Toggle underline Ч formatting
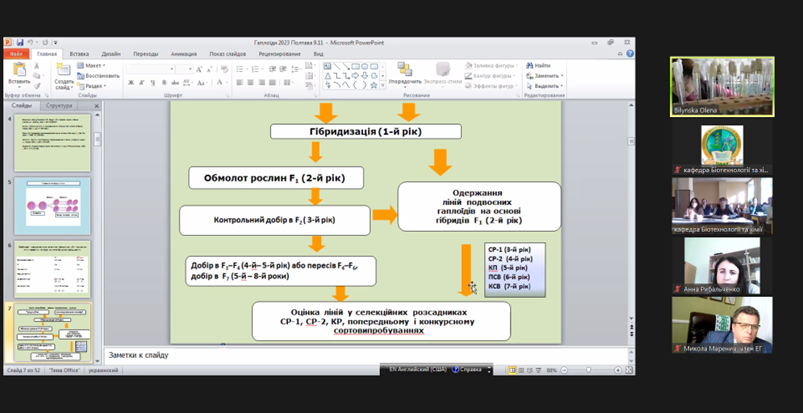Viewport: 803px width, 413px height. click(153, 82)
